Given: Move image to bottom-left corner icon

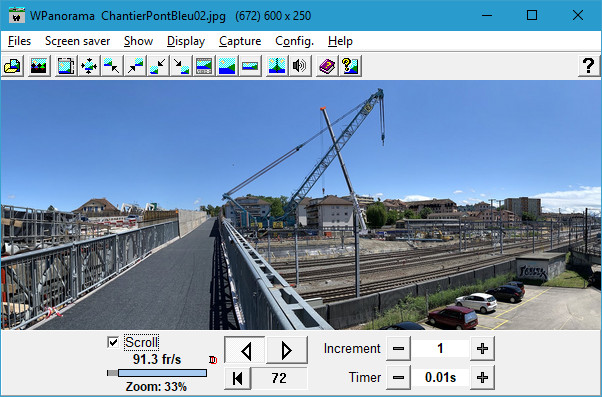Looking at the screenshot, I should pyautogui.click(x=158, y=66).
